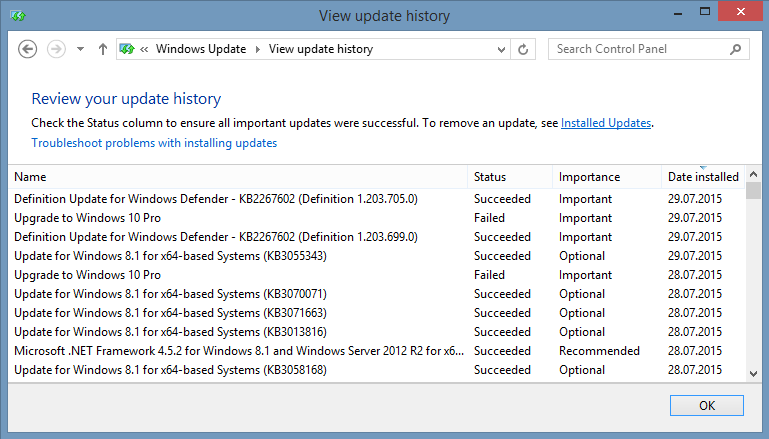Image resolution: width=769 pixels, height=439 pixels.
Task: Select the KB3058168 update row
Action: tap(376, 370)
